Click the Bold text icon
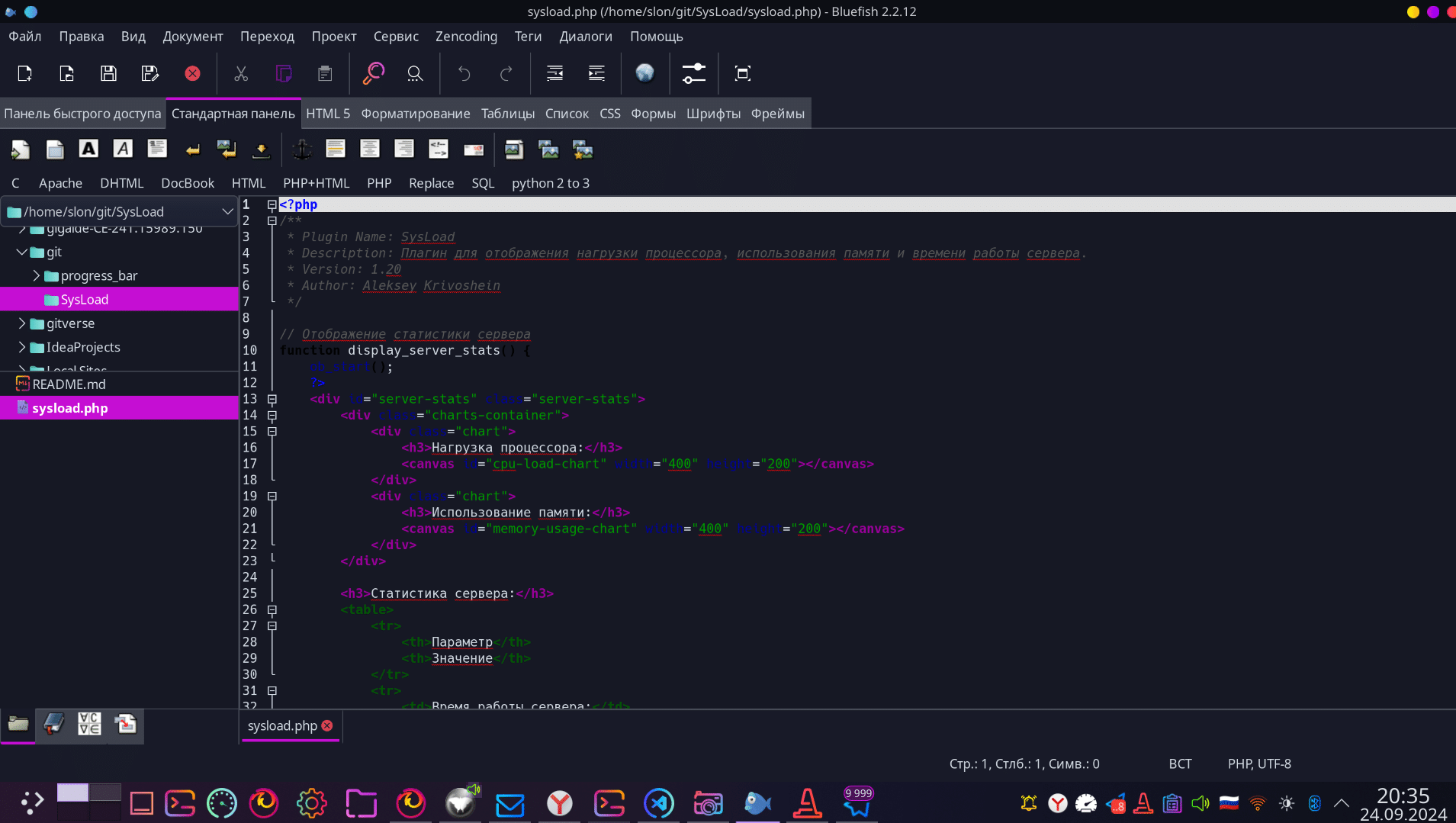 [x=88, y=149]
